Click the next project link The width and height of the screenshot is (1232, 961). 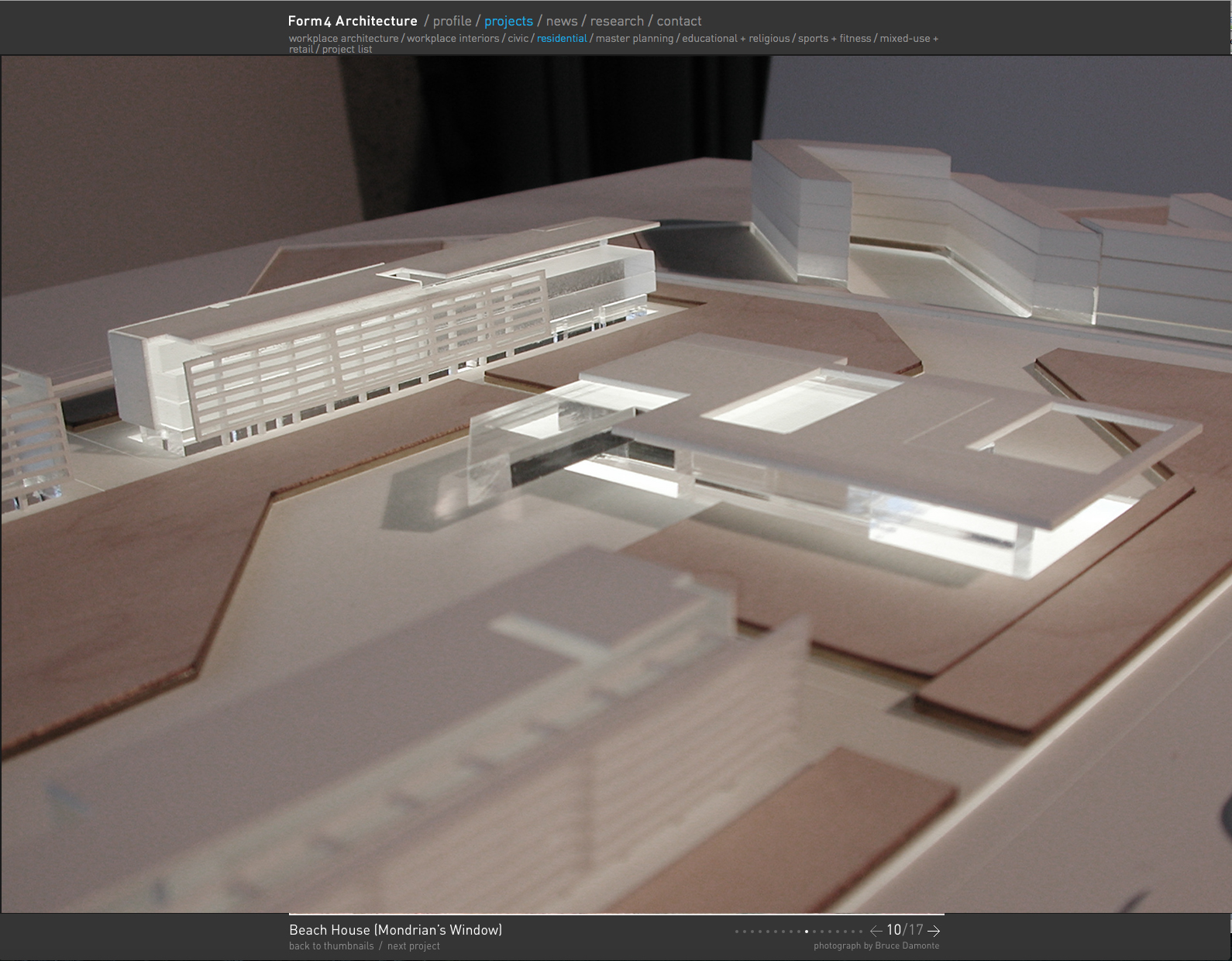tap(414, 946)
